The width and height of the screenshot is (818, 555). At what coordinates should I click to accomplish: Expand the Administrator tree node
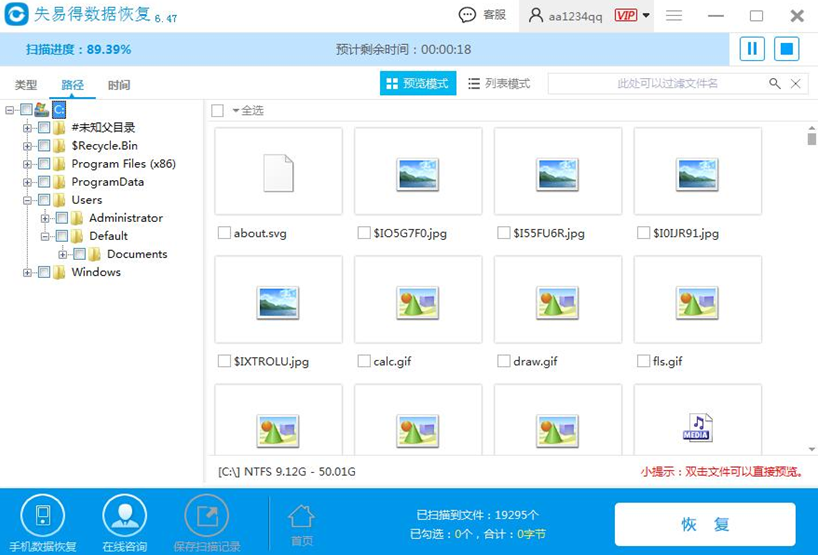(45, 218)
